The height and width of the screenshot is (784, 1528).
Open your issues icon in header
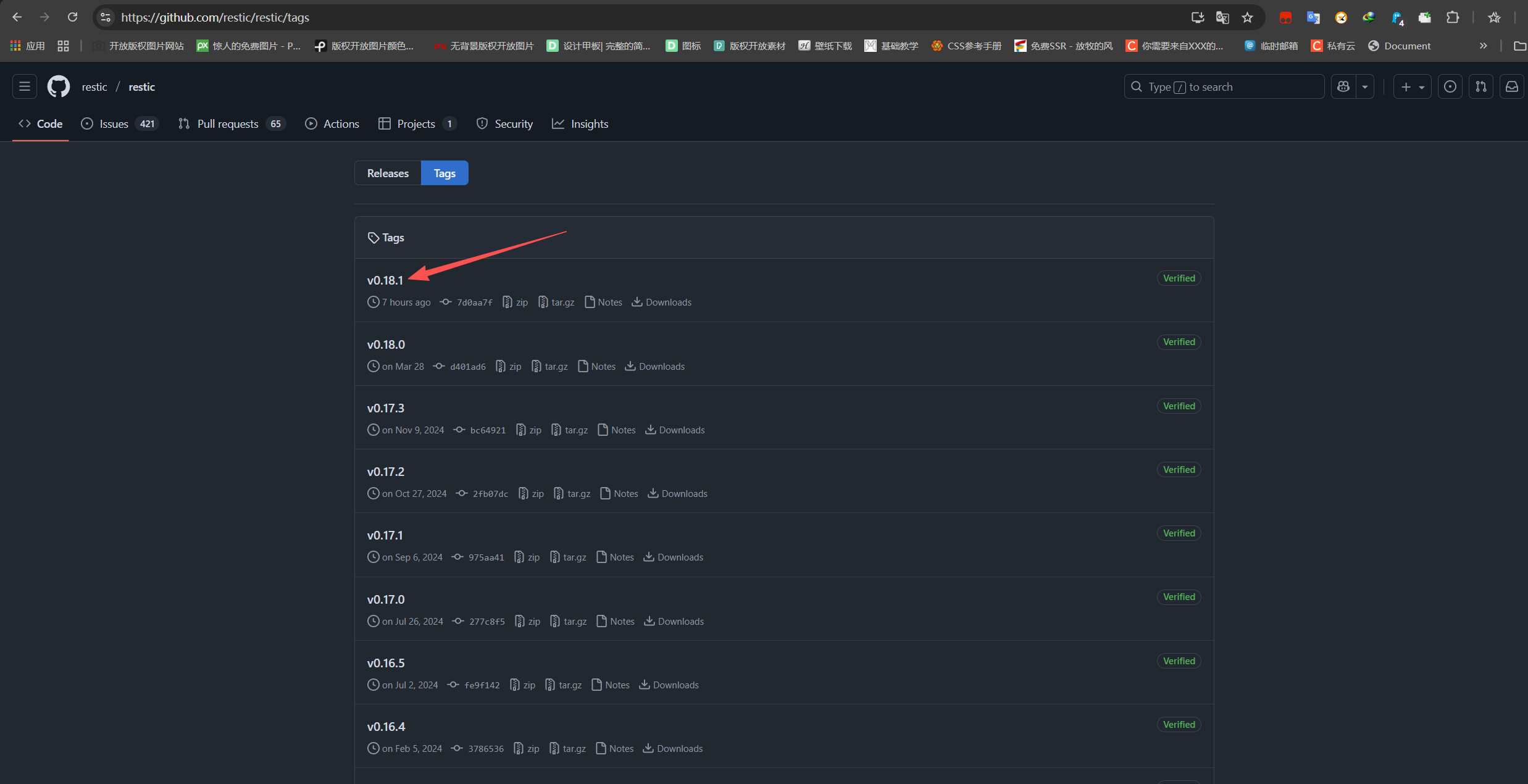(x=1450, y=86)
